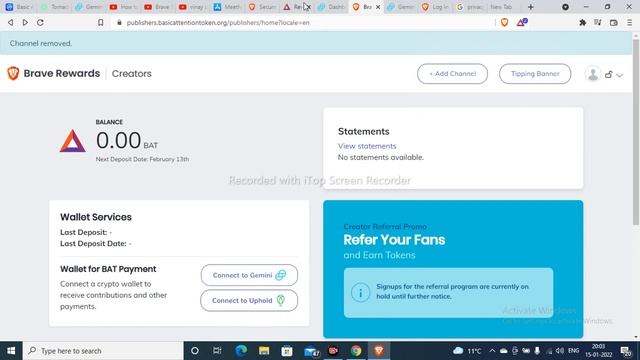The image size is (640, 360).
Task: Switch to the Log In tab
Action: tap(436, 7)
